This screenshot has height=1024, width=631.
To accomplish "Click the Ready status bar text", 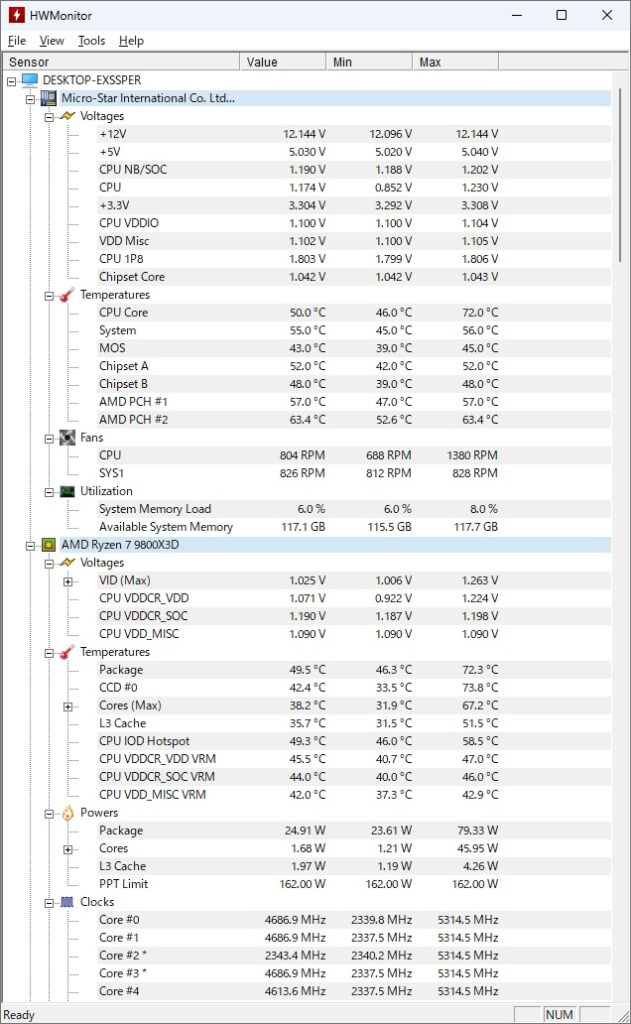I will 19,1015.
